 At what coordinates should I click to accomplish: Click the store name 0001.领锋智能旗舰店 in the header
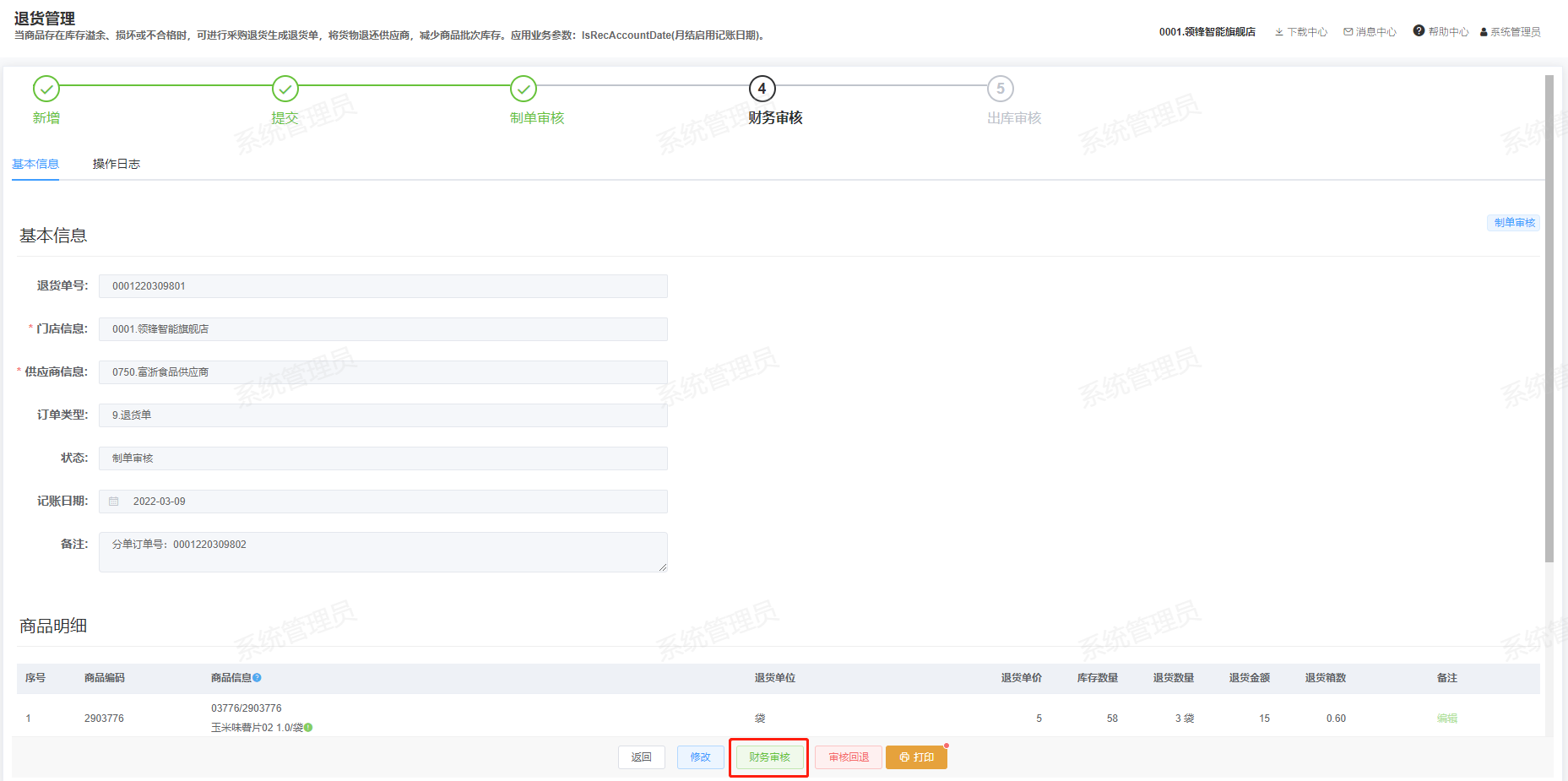[x=1207, y=32]
